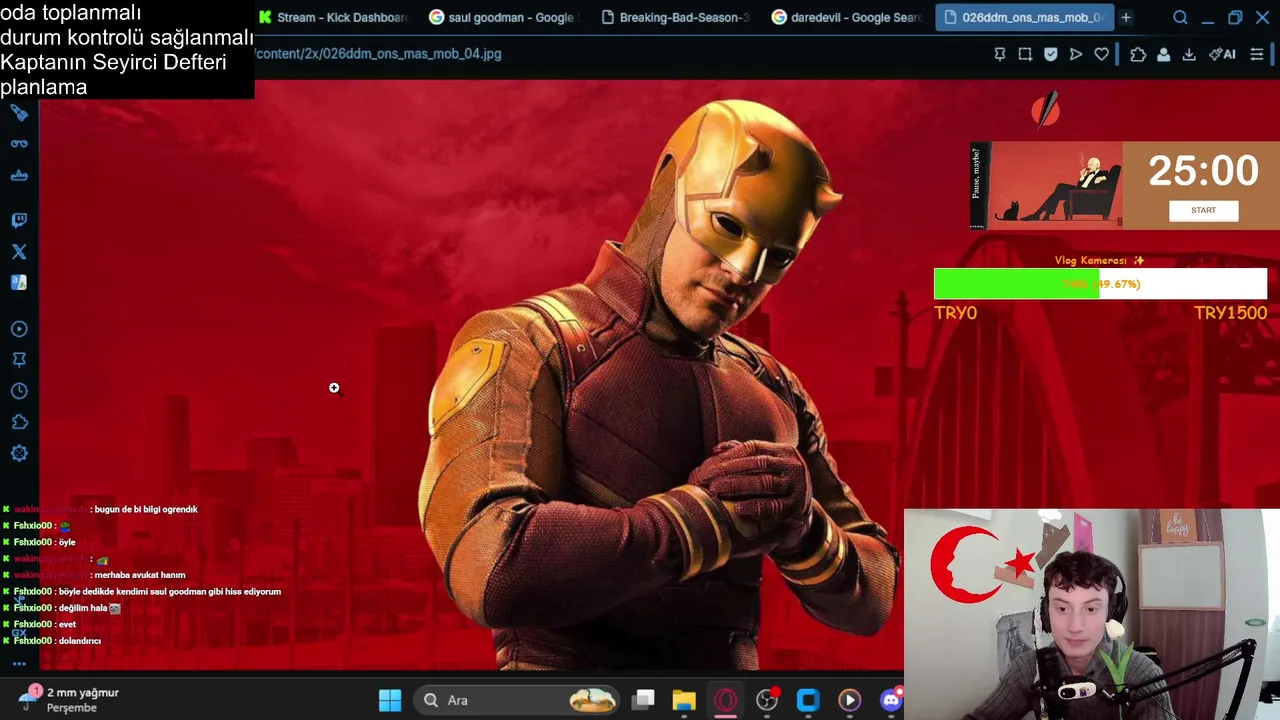Open the Windows Start menu
The width and height of the screenshot is (1280, 720).
tap(390, 700)
